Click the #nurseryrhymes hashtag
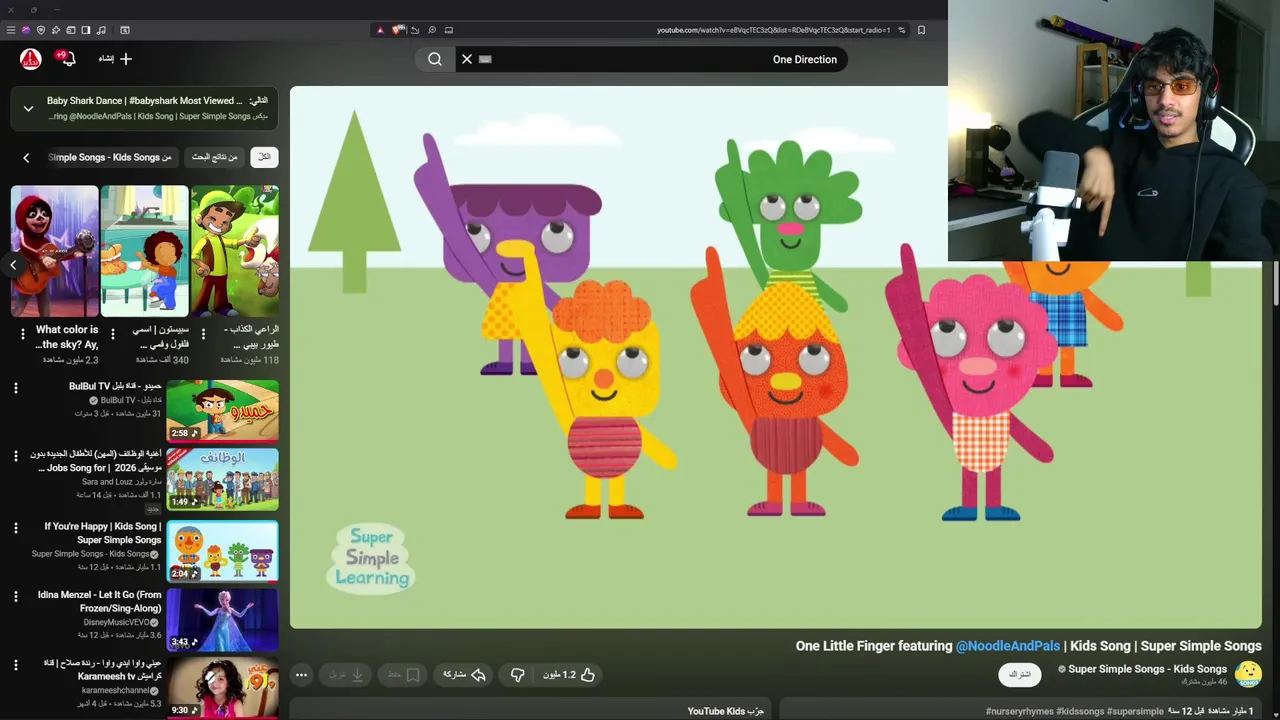The width and height of the screenshot is (1280, 720). coord(1019,711)
